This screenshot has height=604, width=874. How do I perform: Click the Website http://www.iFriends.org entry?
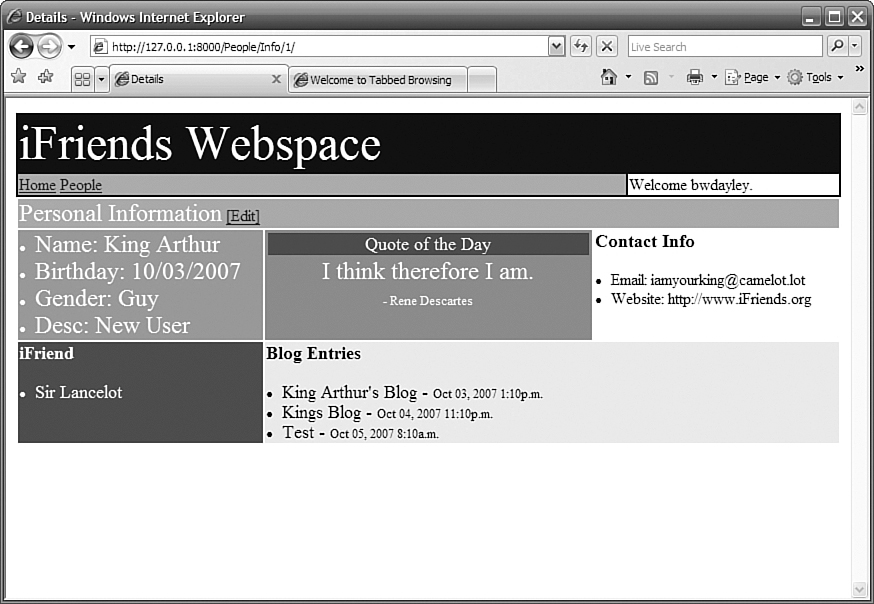coord(711,299)
